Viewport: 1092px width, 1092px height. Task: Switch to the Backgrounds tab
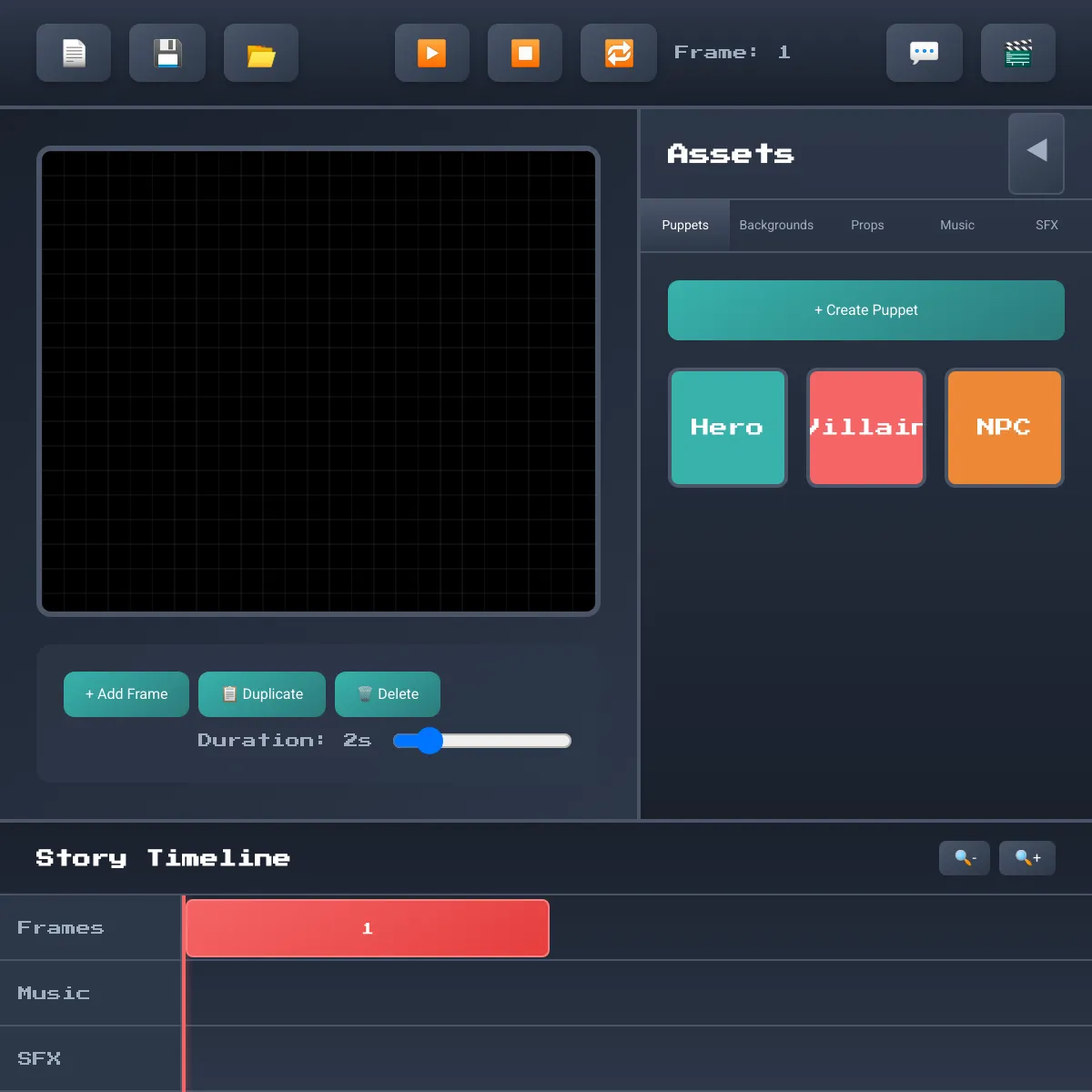point(776,225)
